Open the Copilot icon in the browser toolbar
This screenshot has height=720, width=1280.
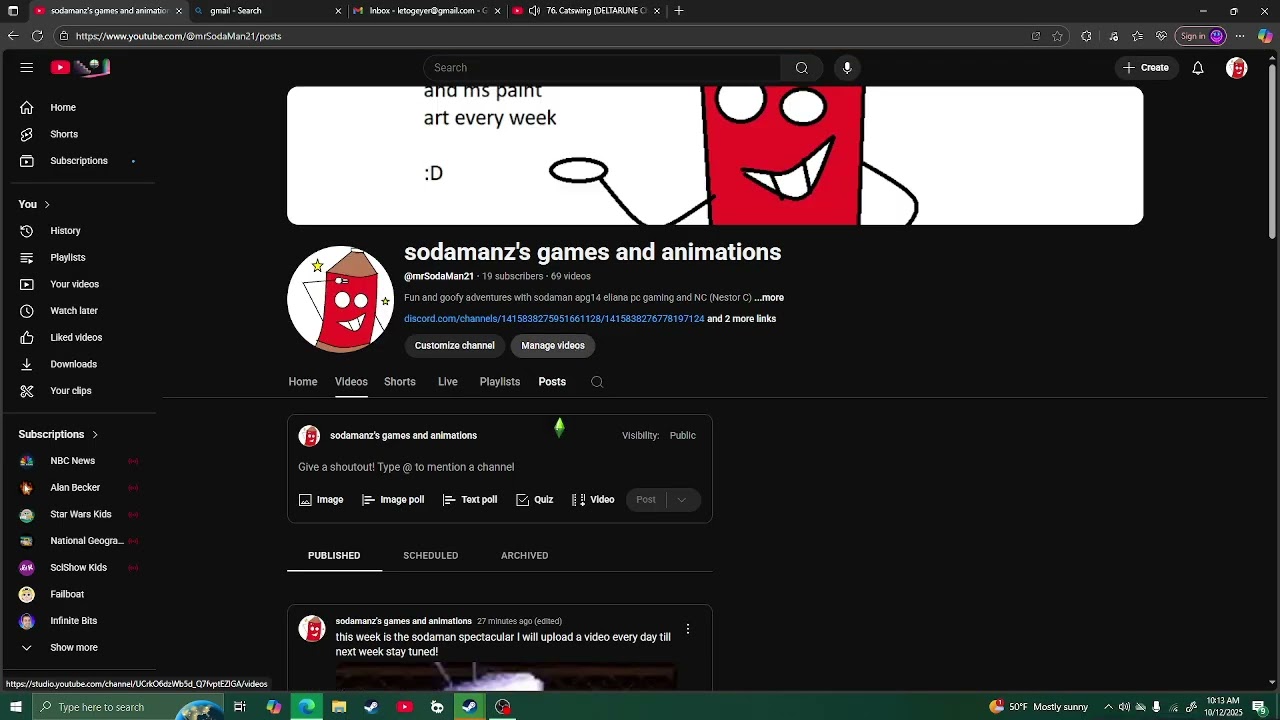point(1265,36)
